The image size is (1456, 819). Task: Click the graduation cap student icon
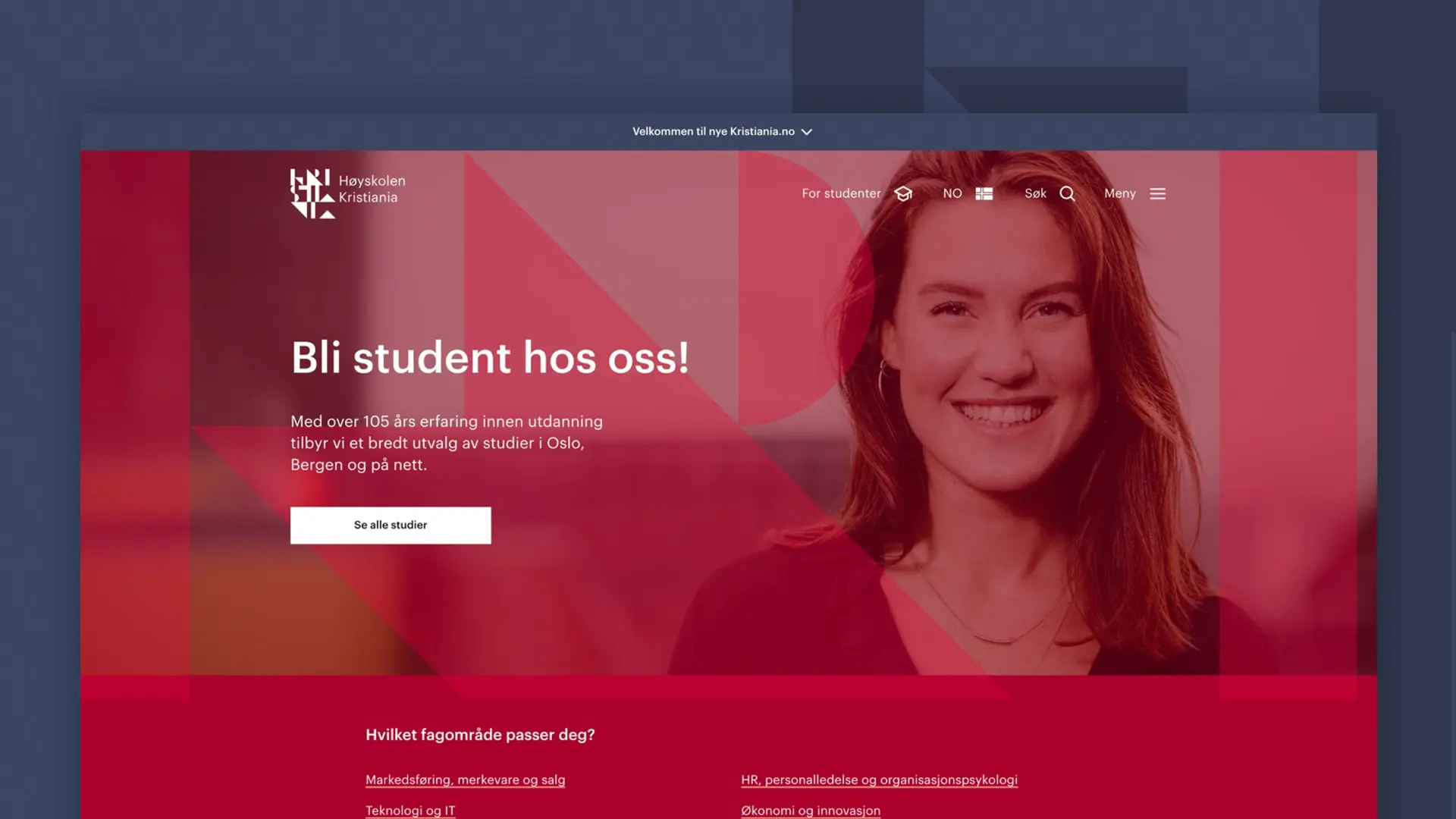click(902, 193)
